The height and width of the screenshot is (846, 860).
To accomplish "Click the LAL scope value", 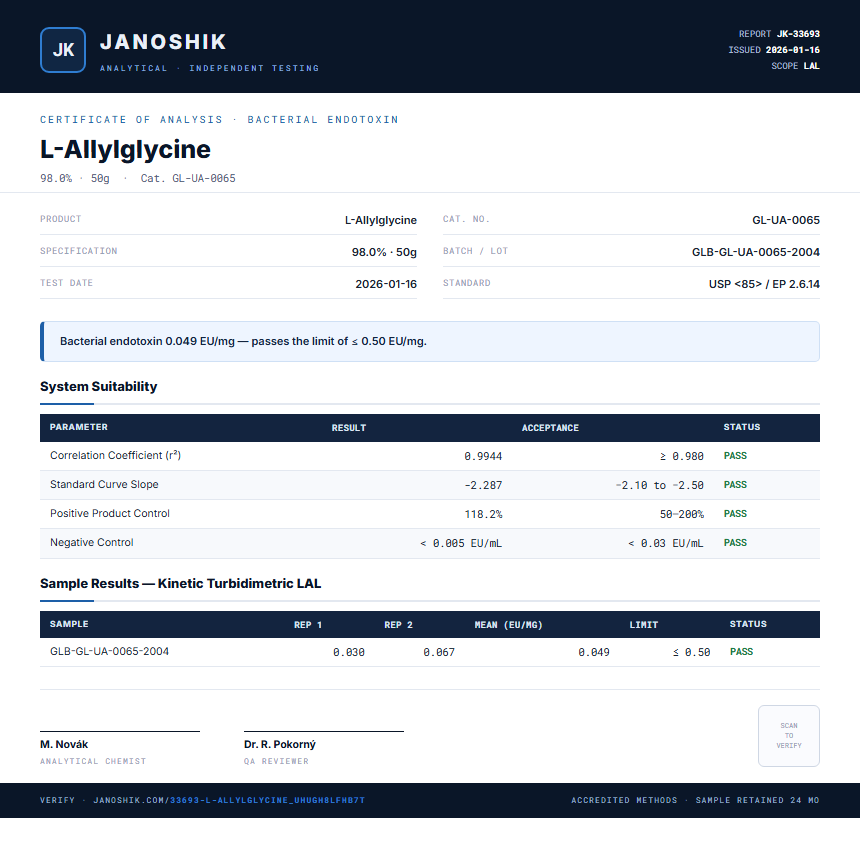I will tap(811, 66).
